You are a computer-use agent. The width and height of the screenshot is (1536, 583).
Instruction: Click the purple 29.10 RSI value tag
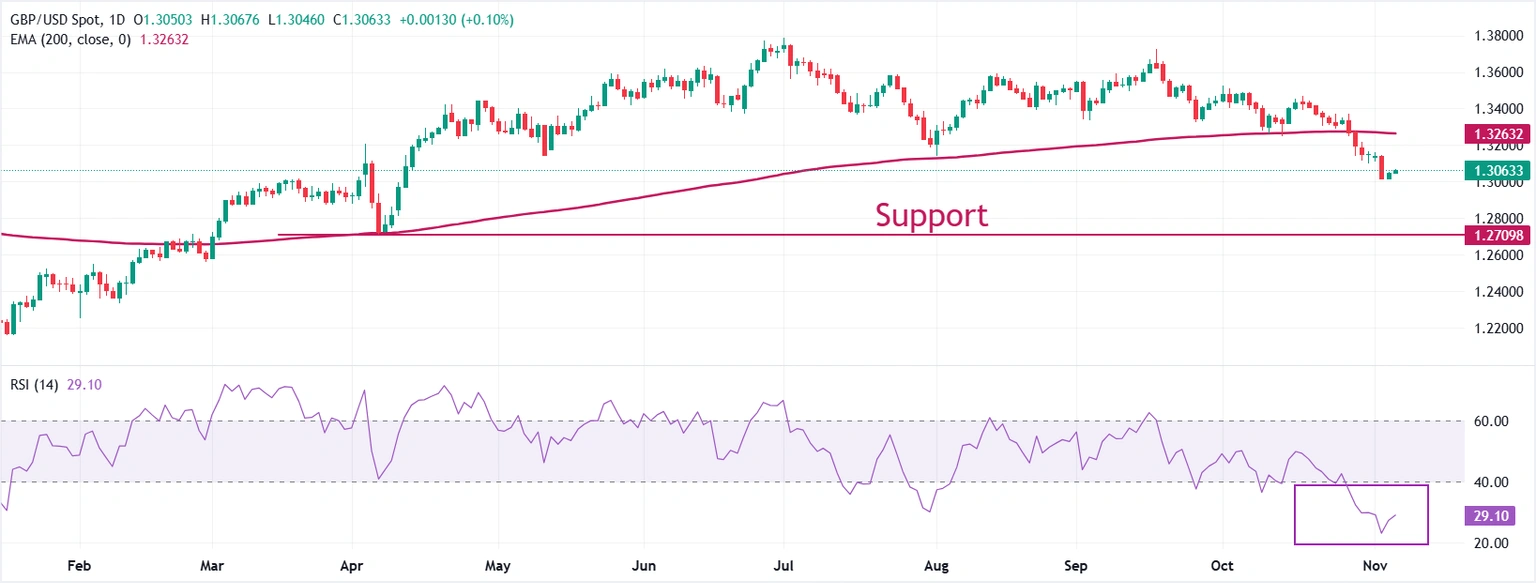(1496, 516)
